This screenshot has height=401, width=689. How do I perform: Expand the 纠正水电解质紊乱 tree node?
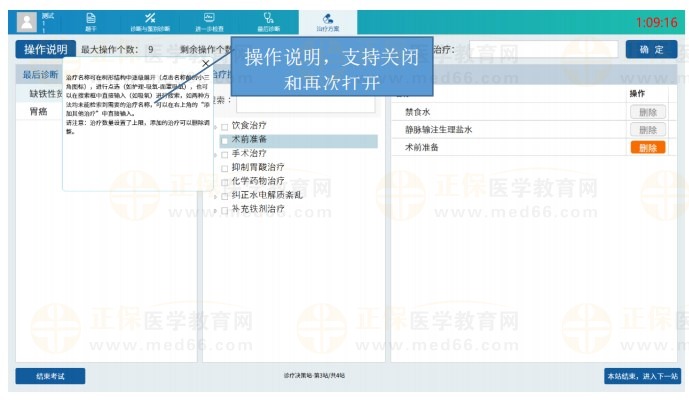(x=215, y=196)
